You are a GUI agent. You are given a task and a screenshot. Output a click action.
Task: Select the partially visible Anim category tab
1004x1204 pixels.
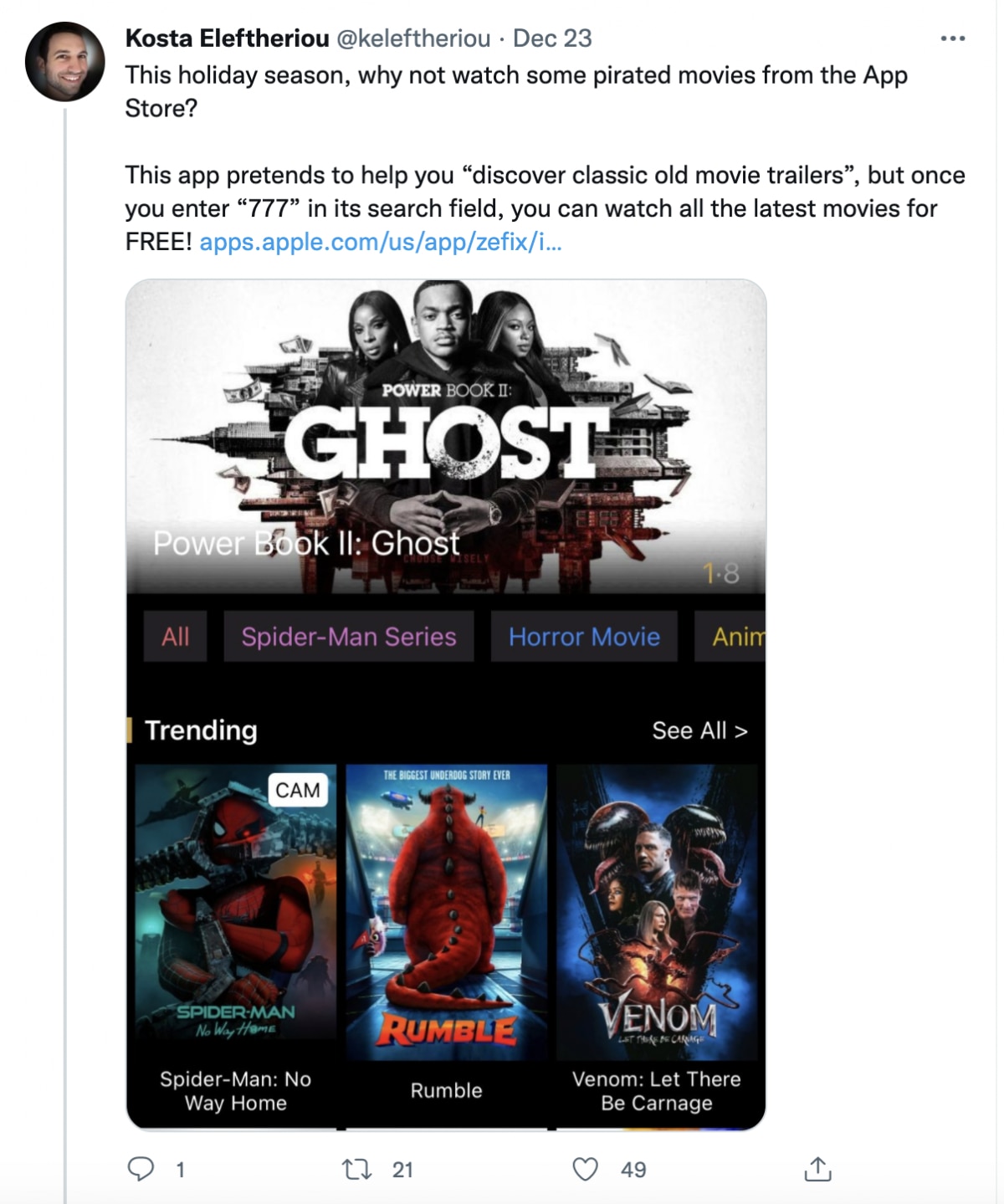pyautogui.click(x=730, y=637)
